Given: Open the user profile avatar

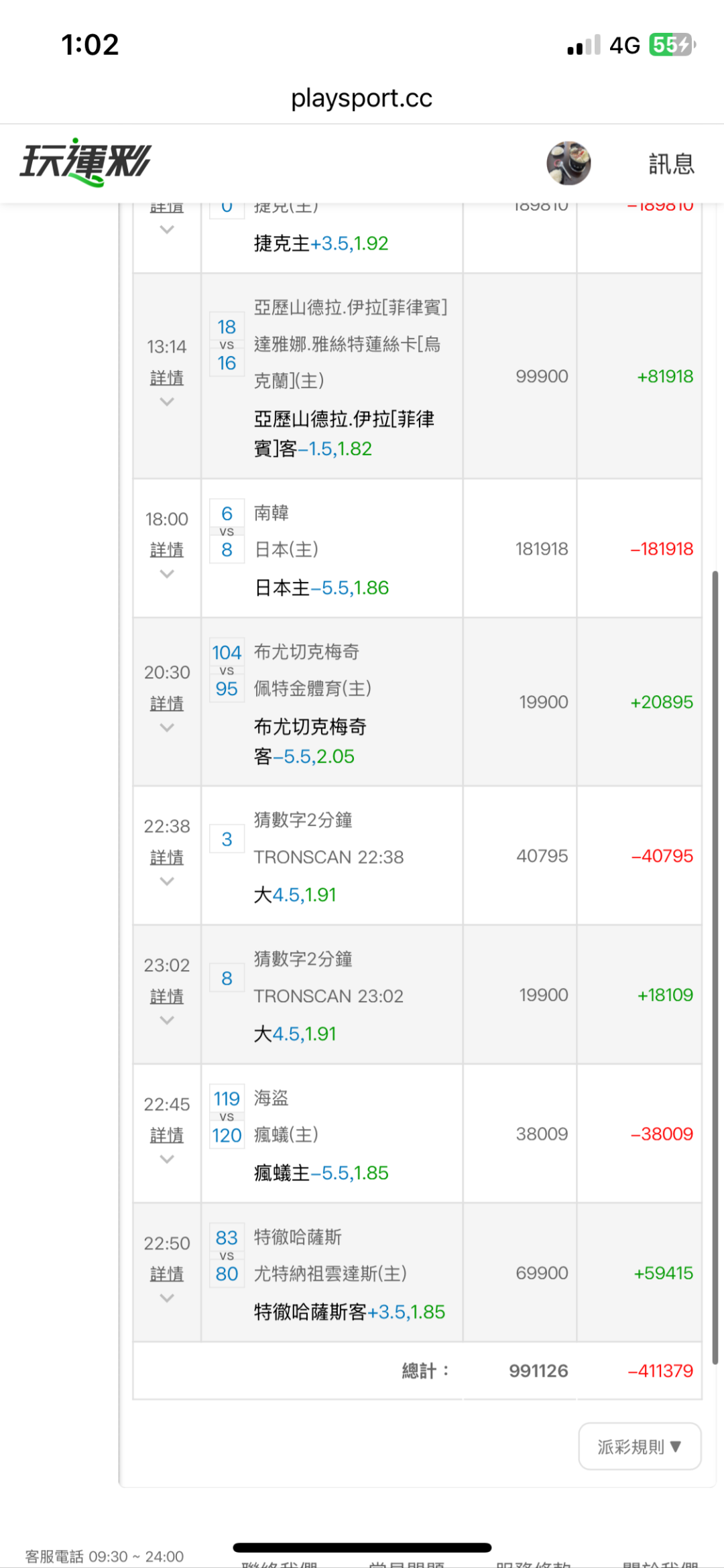Looking at the screenshot, I should (568, 163).
